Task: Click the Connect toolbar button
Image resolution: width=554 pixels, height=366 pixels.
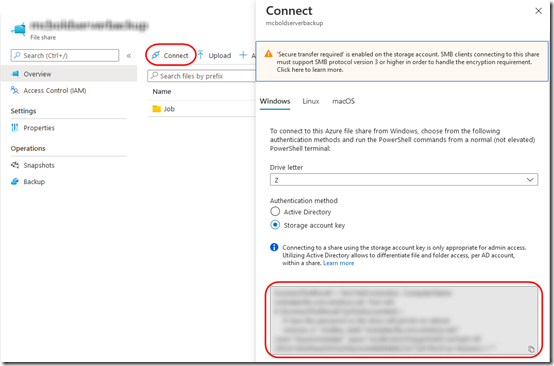Action: click(x=170, y=55)
